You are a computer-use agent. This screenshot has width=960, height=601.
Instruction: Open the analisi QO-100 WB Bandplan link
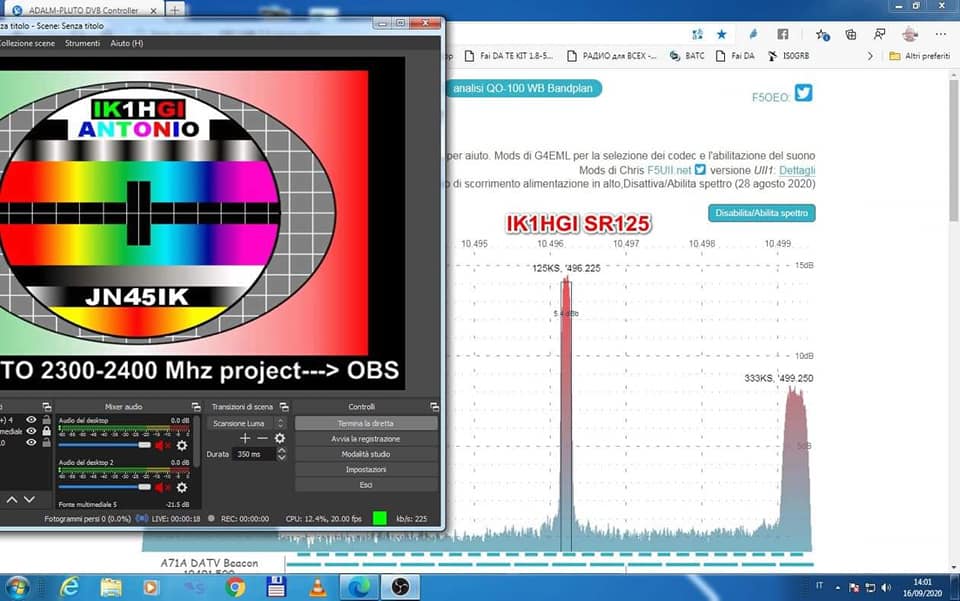pyautogui.click(x=523, y=88)
